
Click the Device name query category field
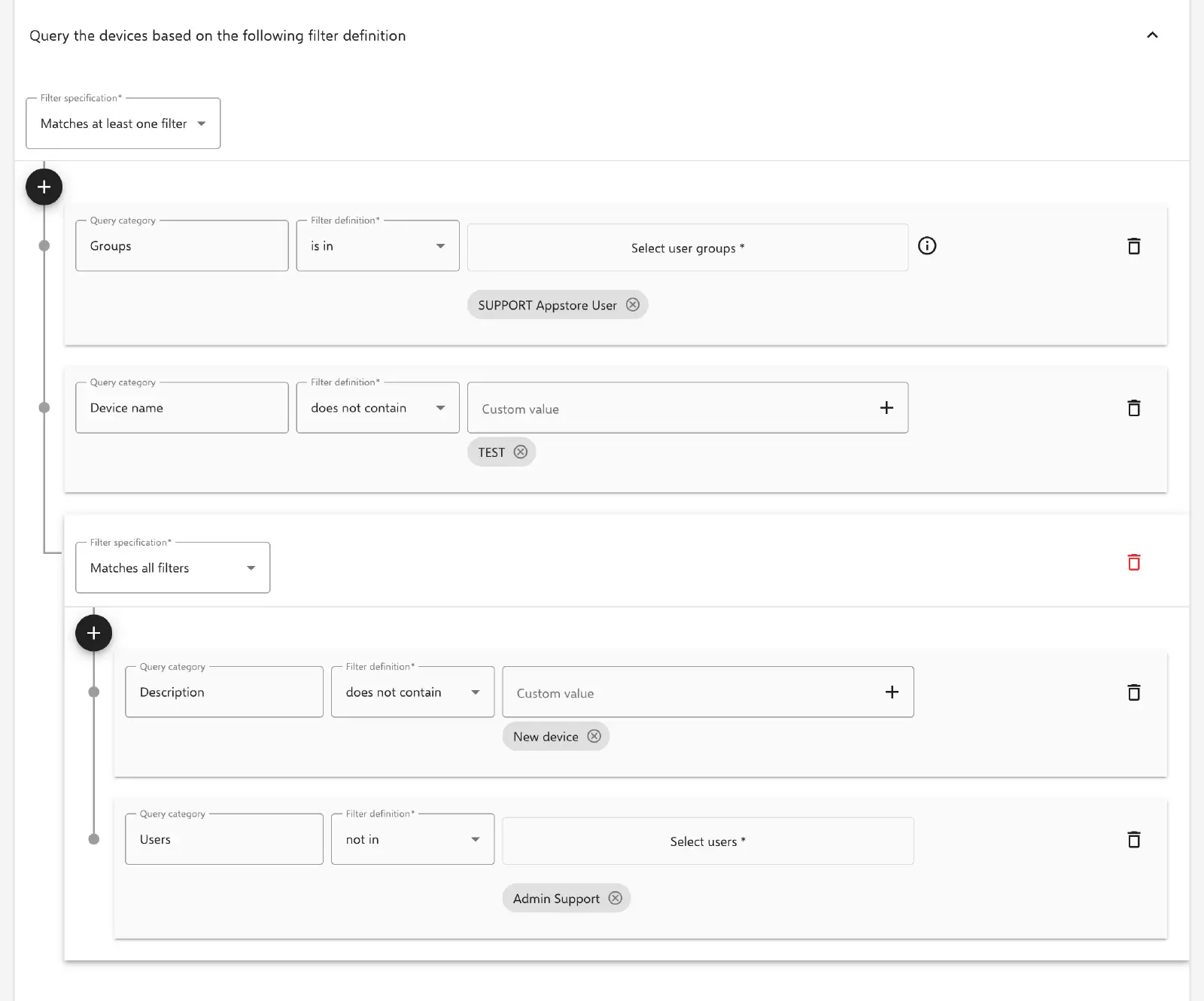click(x=182, y=408)
